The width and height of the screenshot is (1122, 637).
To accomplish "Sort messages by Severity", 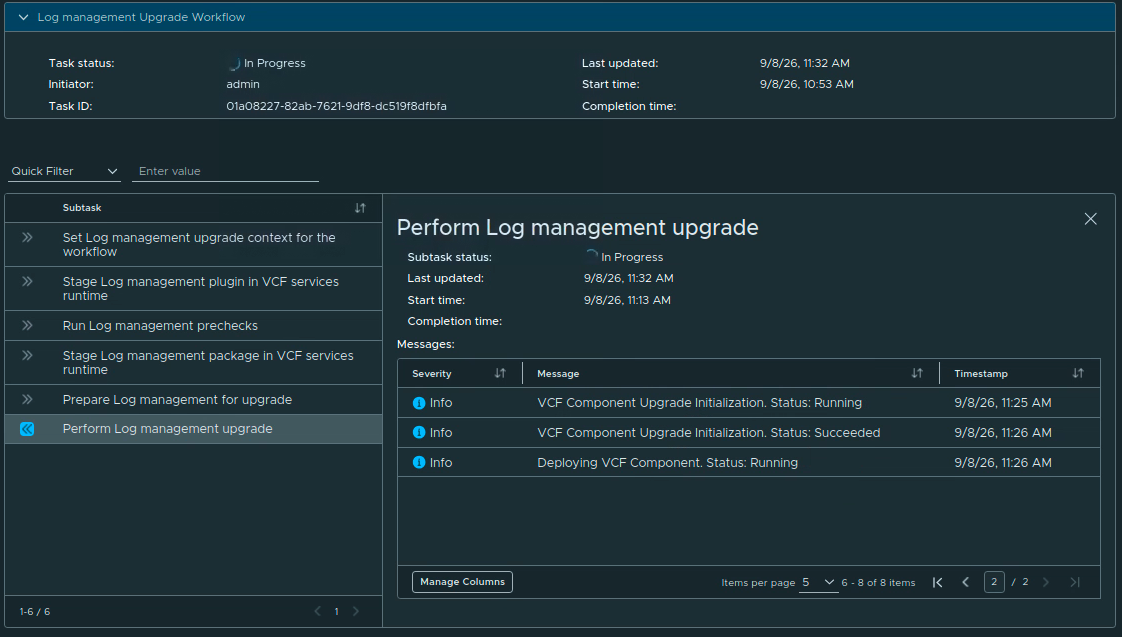I will point(500,373).
